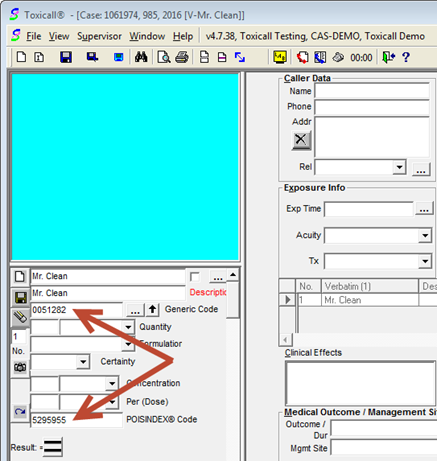Open the File menu
Viewport: 437px width, 461px height.
(x=34, y=36)
